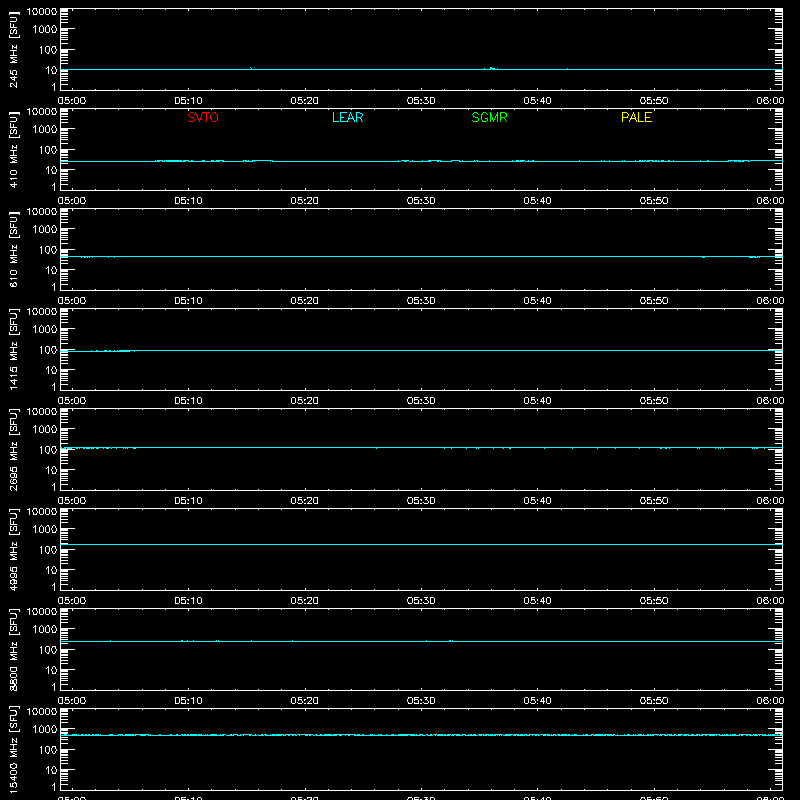Image resolution: width=800 pixels, height=800 pixels.
Task: Click 05:30 time label below 1415 MHz plot
Action: point(421,401)
